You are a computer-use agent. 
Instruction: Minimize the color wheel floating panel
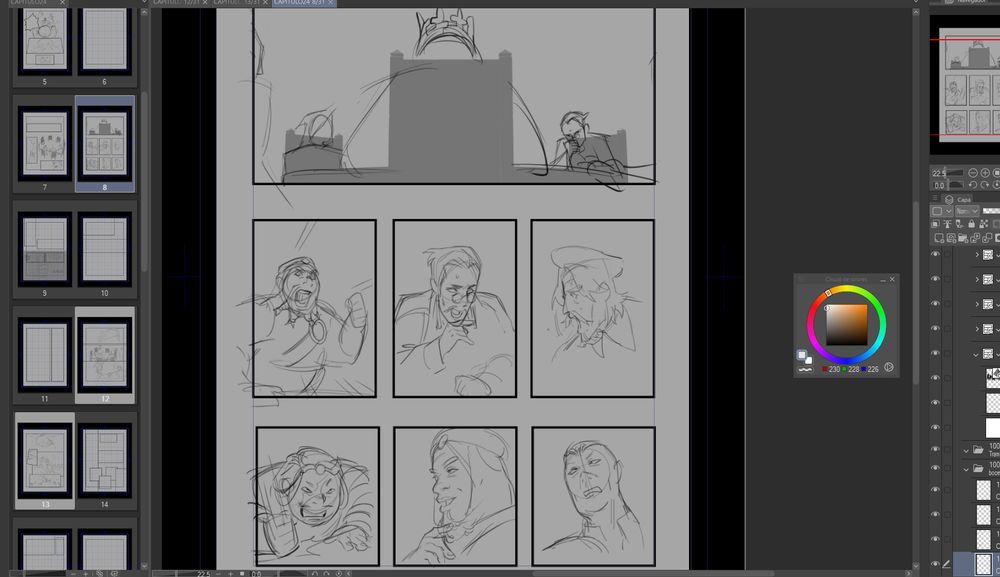(x=883, y=281)
